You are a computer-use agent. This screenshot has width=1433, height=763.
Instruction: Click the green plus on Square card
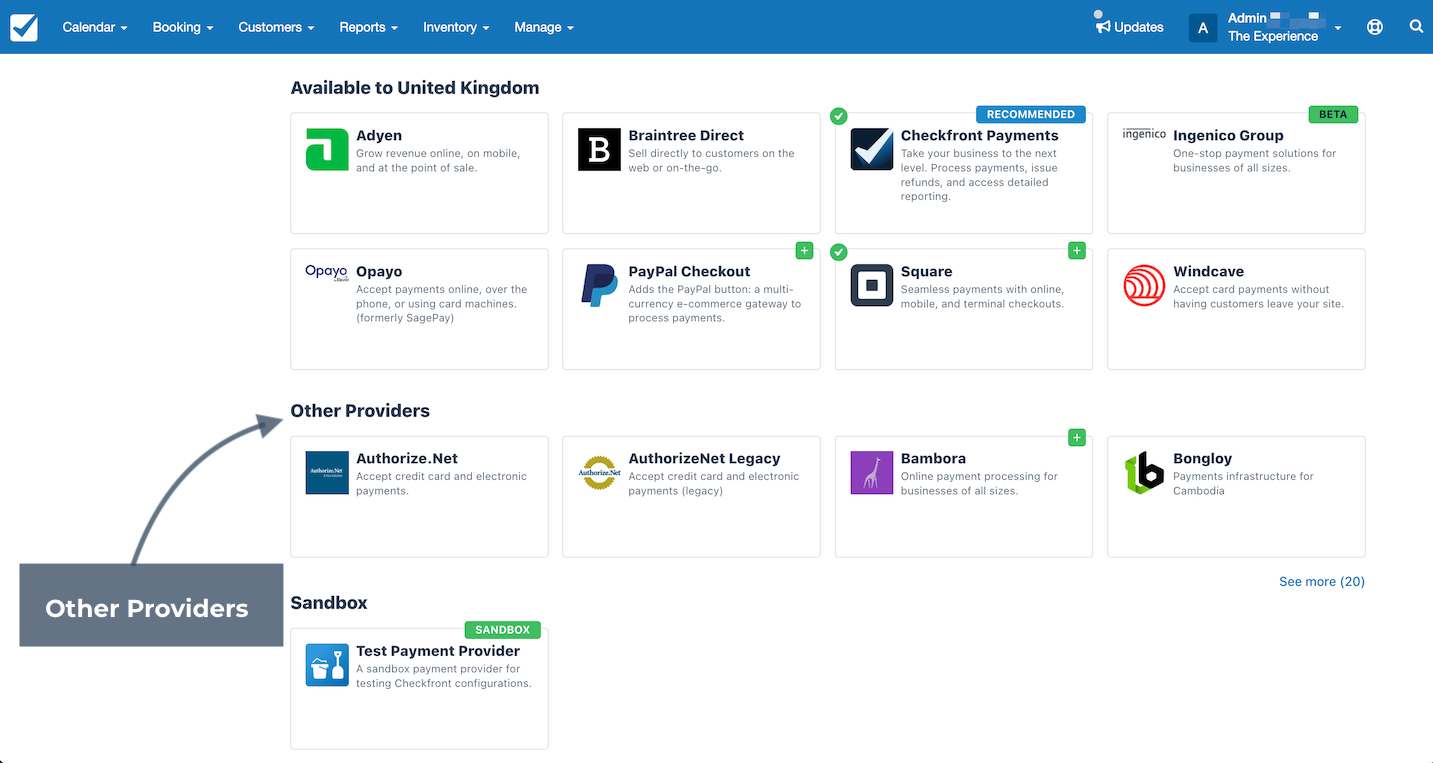tap(1076, 250)
